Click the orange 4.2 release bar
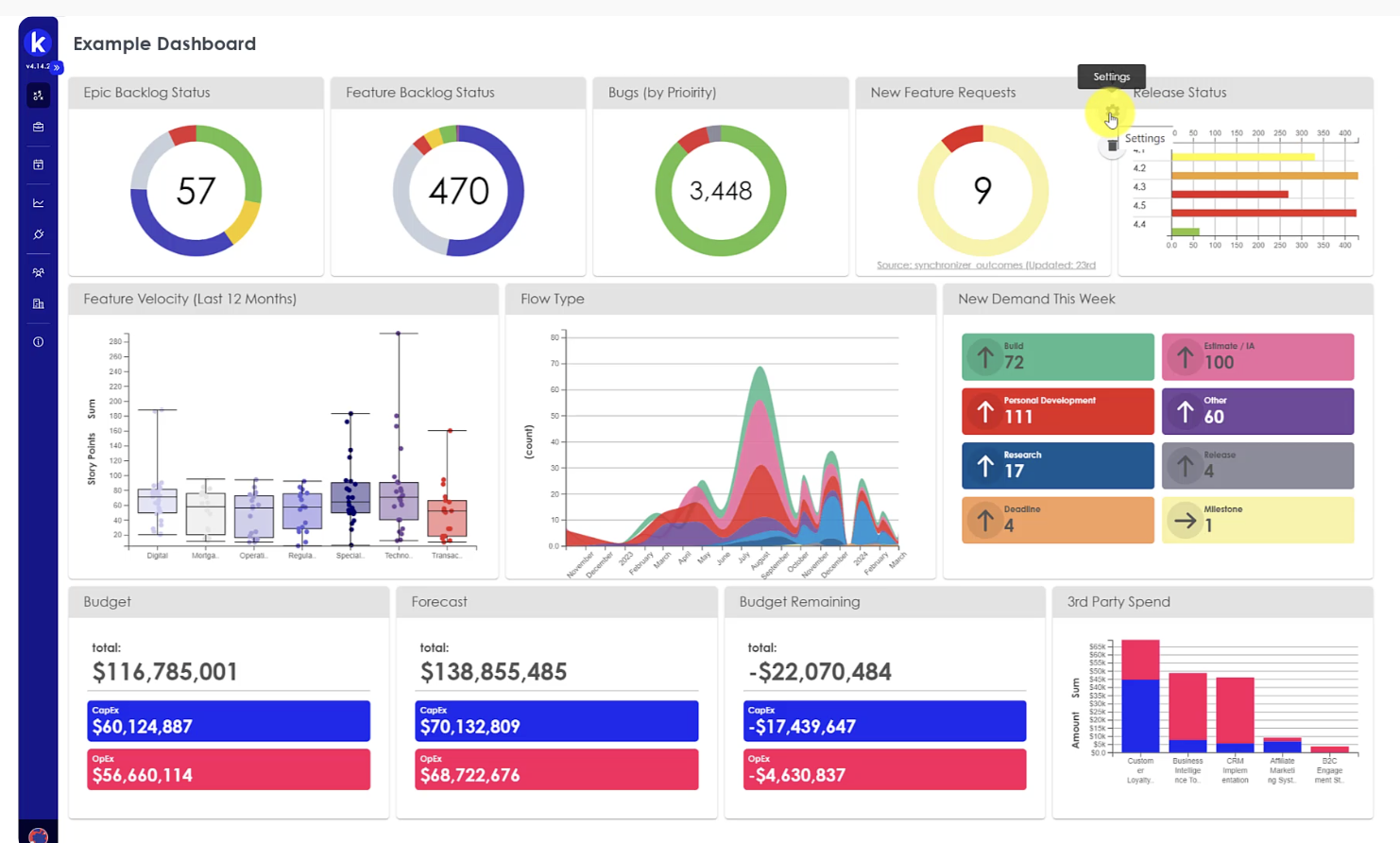Image resolution: width=1400 pixels, height=843 pixels. coord(1264,176)
